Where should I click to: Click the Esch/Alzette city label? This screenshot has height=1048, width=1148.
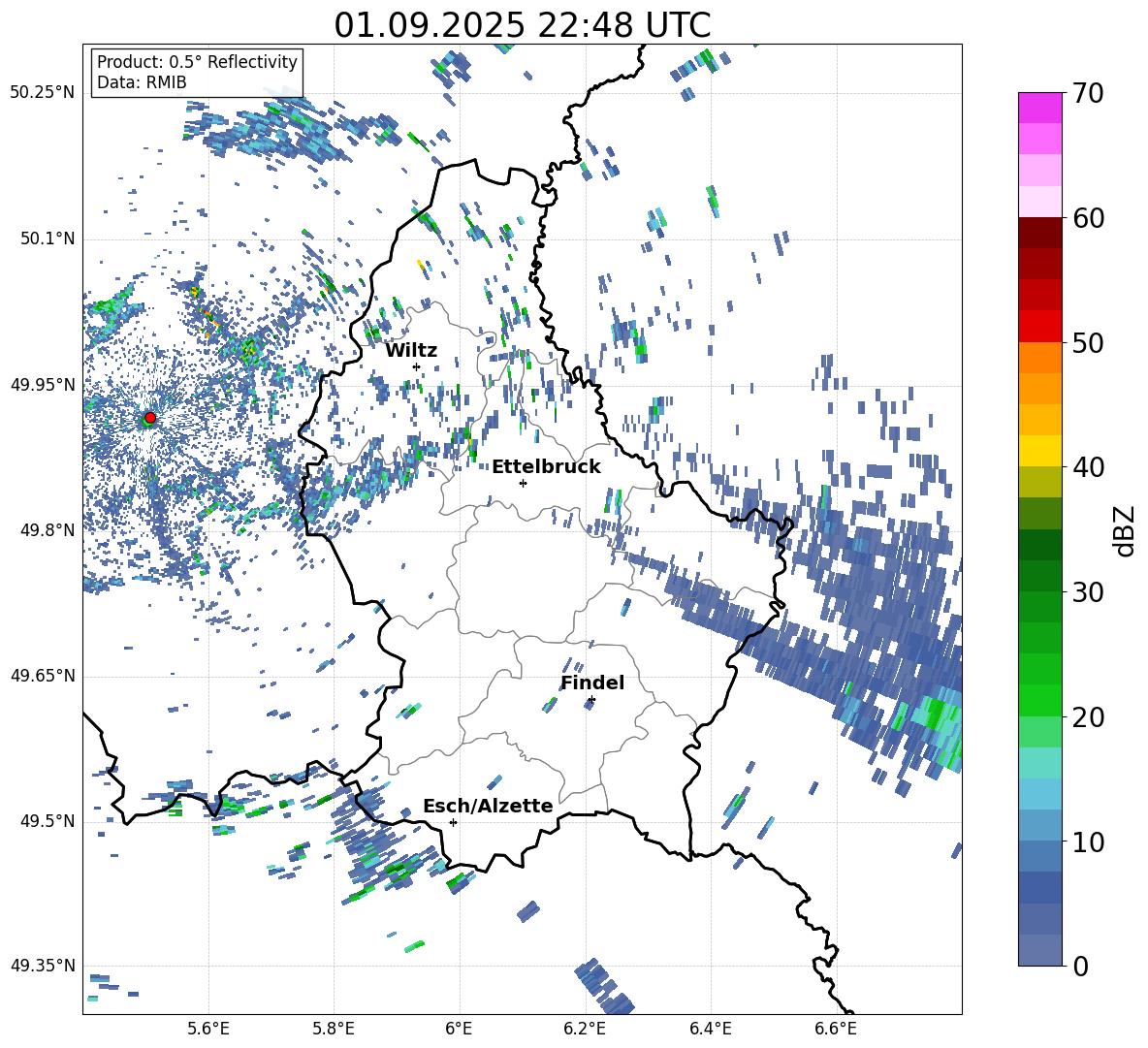488,806
